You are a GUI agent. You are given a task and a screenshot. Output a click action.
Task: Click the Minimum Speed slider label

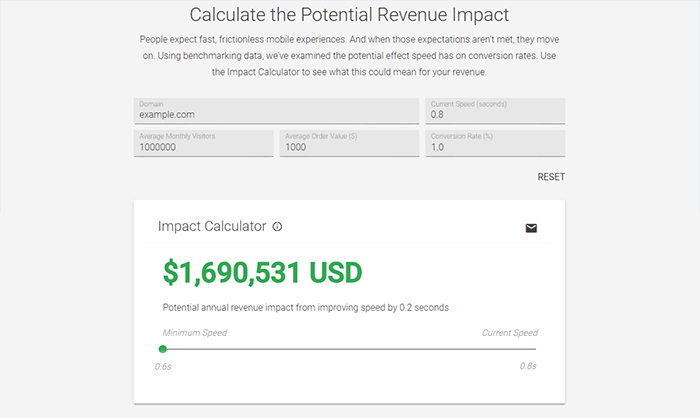195,333
